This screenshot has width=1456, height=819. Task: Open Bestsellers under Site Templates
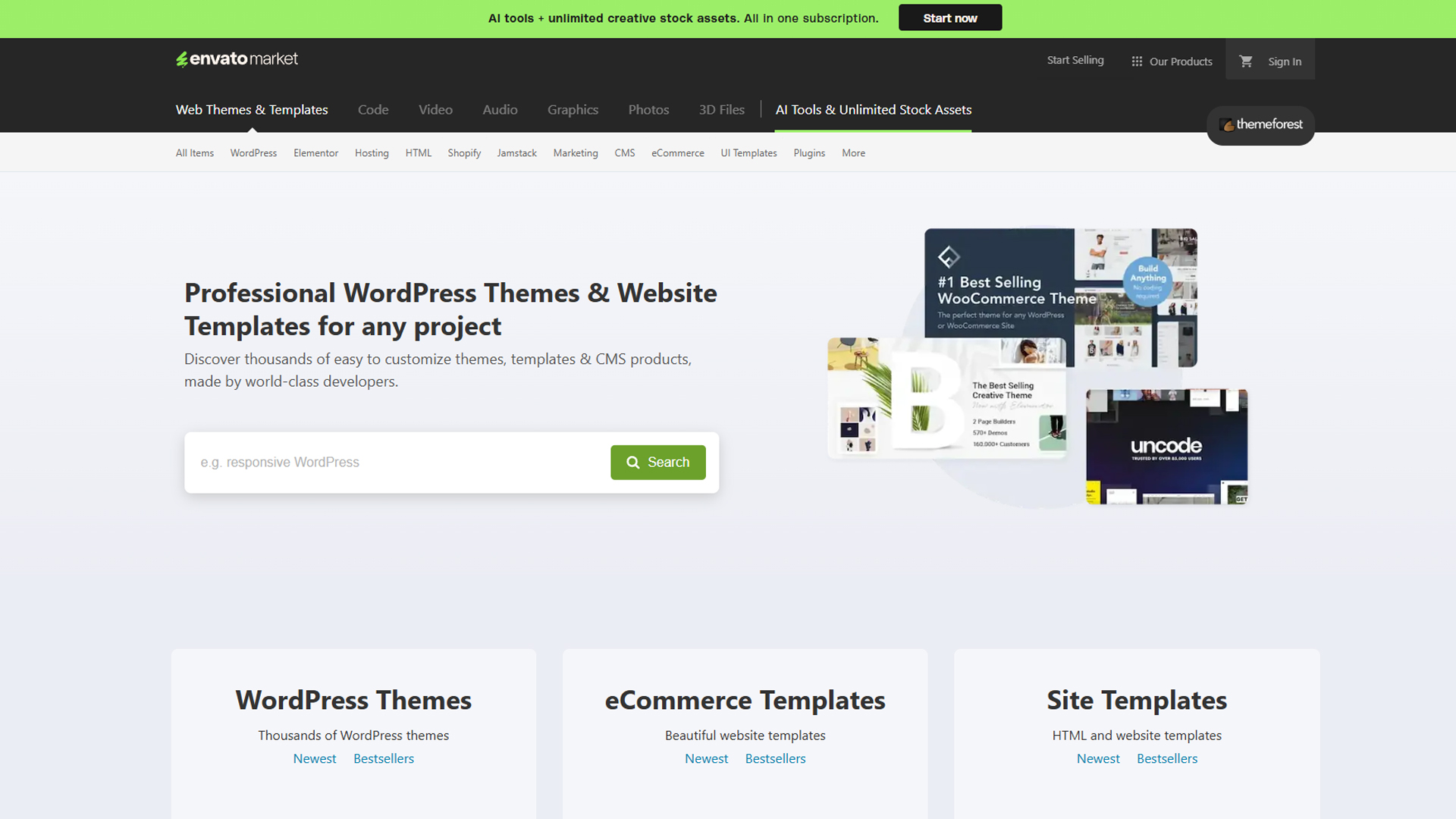tap(1167, 759)
